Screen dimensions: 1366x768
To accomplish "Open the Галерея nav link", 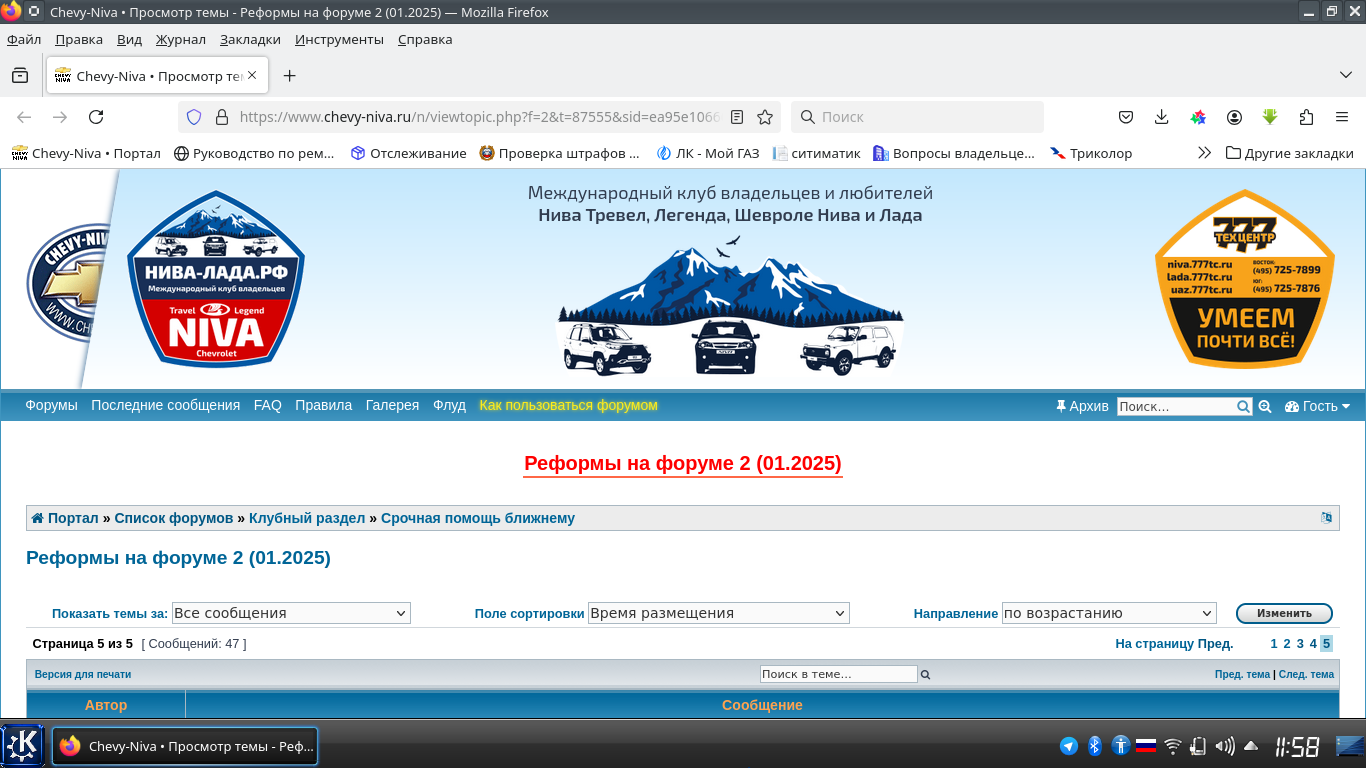I will [x=392, y=405].
